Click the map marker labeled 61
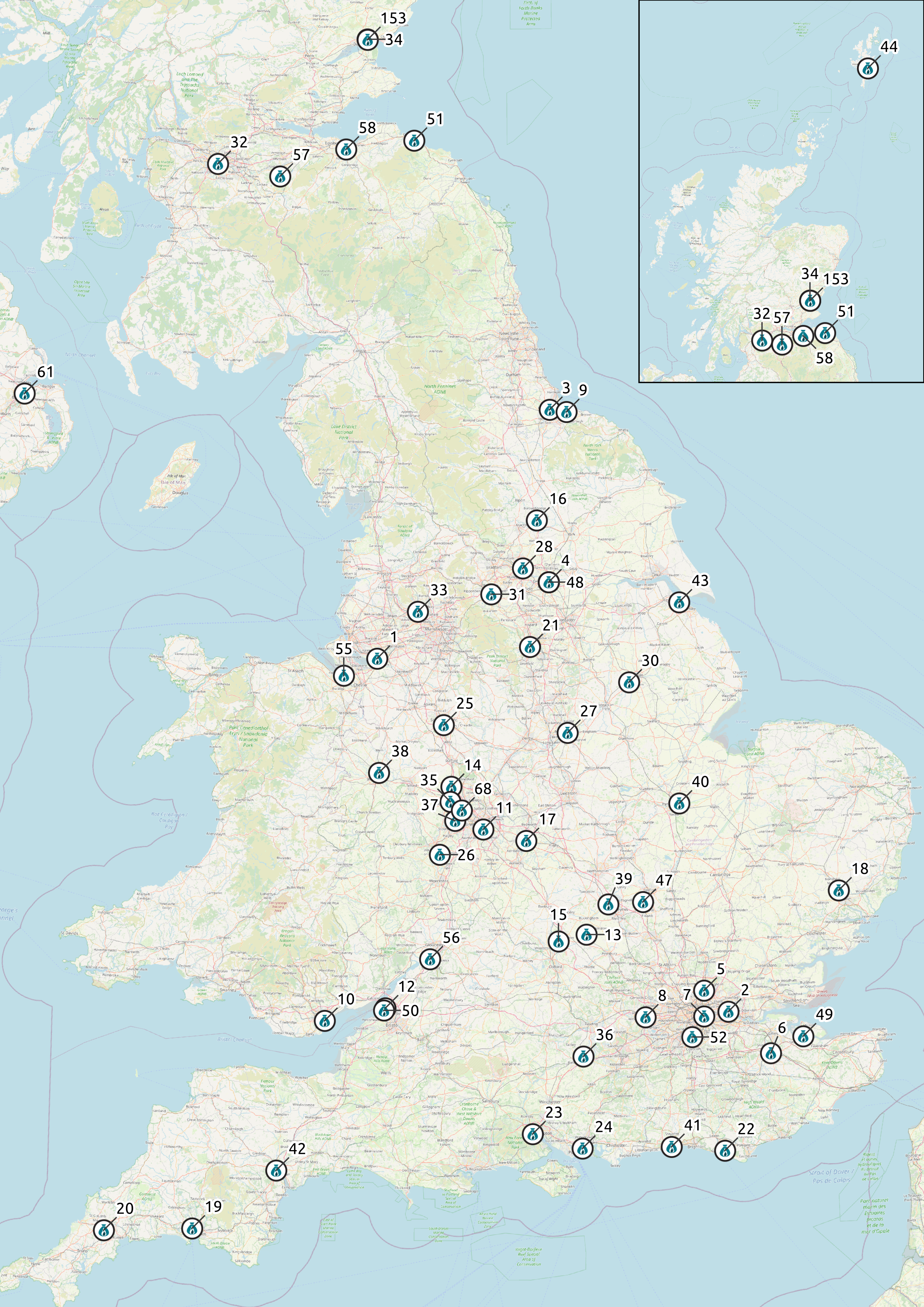Image resolution: width=924 pixels, height=1307 pixels. coord(25,393)
